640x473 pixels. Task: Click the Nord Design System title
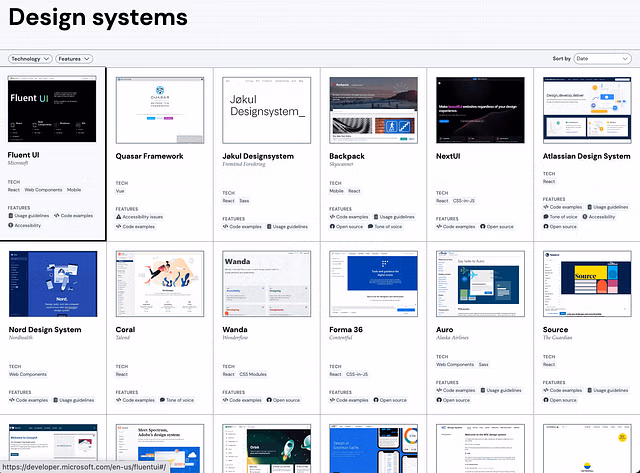coord(45,329)
